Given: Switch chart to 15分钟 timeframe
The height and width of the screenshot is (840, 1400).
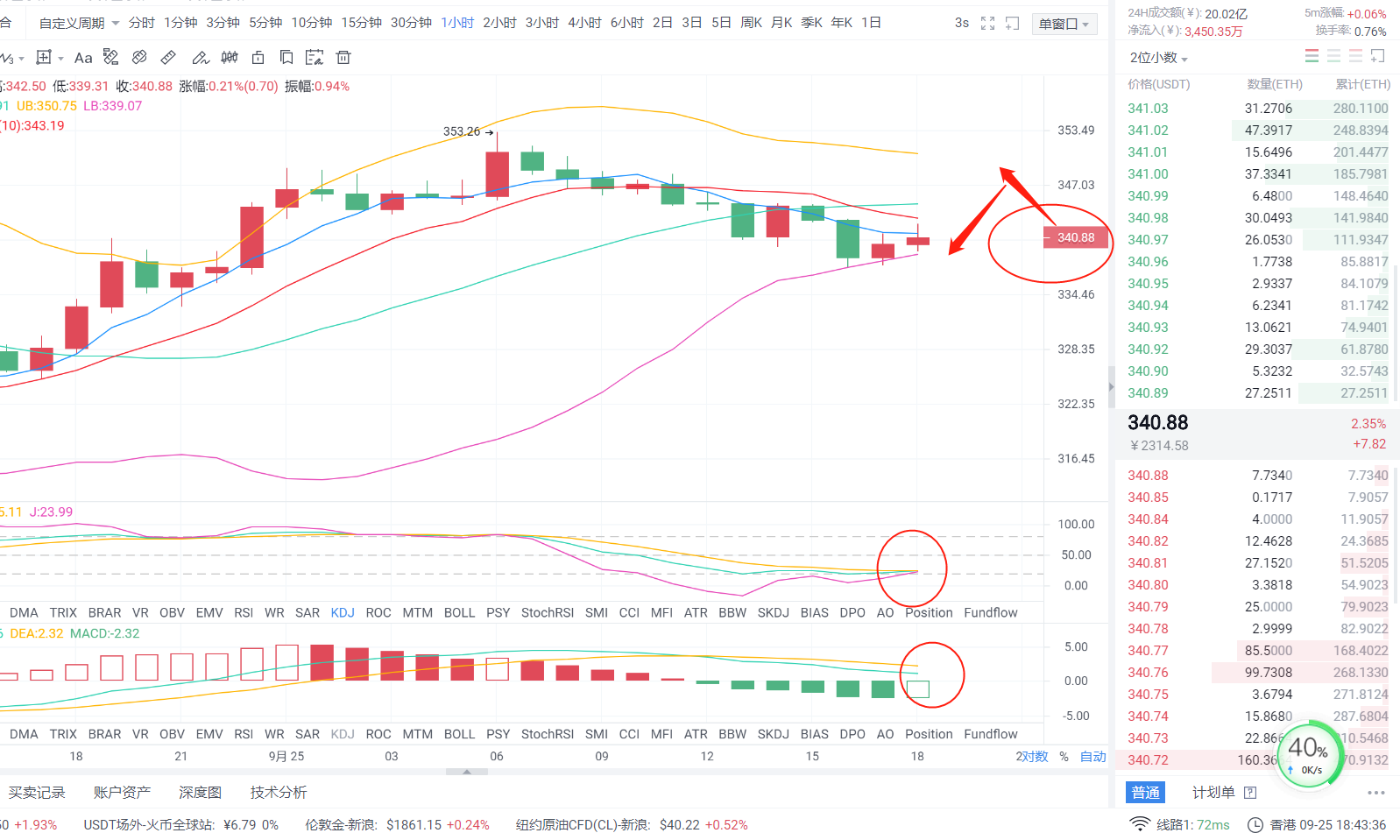Looking at the screenshot, I should click(x=362, y=23).
